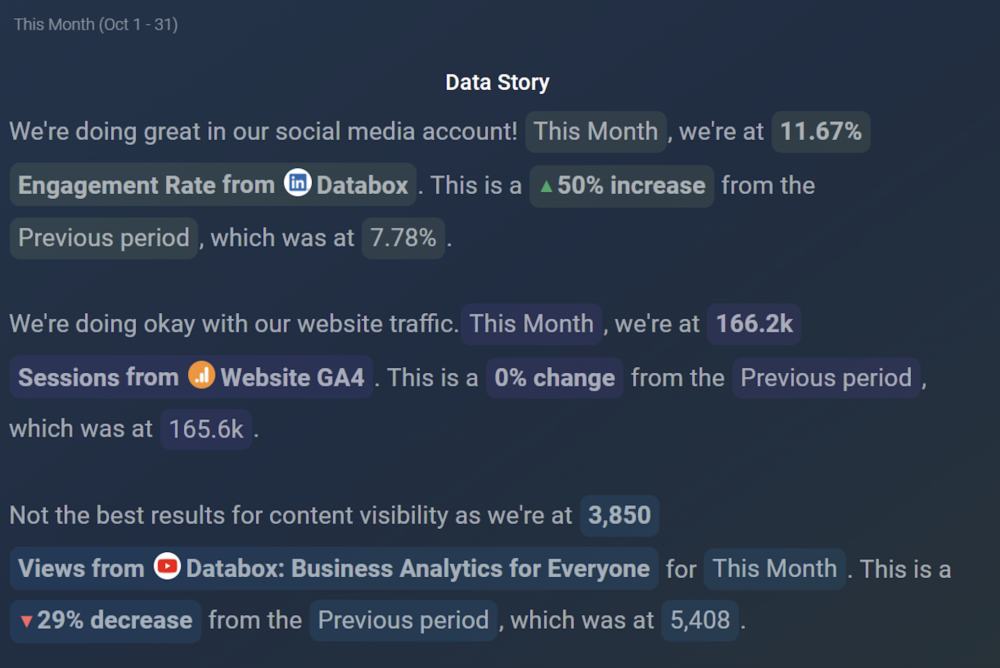The width and height of the screenshot is (1000, 668).
Task: Click the 11.67% value chip
Action: coord(821,131)
